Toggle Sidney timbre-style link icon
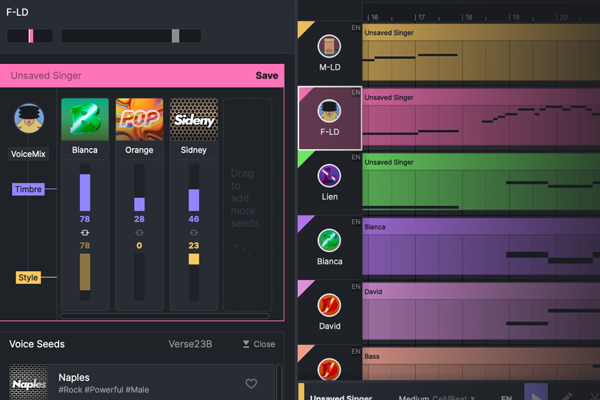The height and width of the screenshot is (400, 600). pos(193,232)
